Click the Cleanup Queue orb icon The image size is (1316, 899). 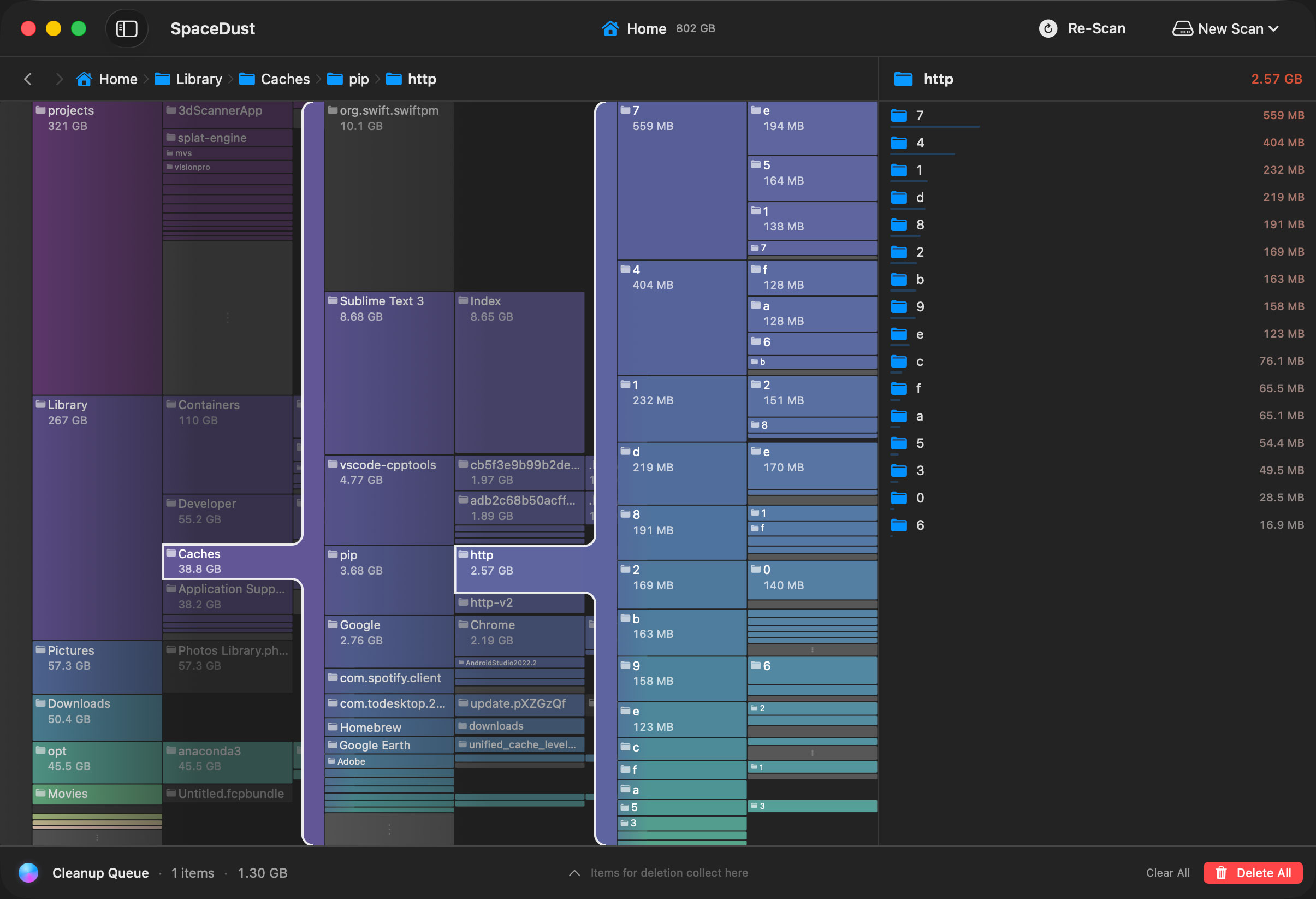point(28,872)
